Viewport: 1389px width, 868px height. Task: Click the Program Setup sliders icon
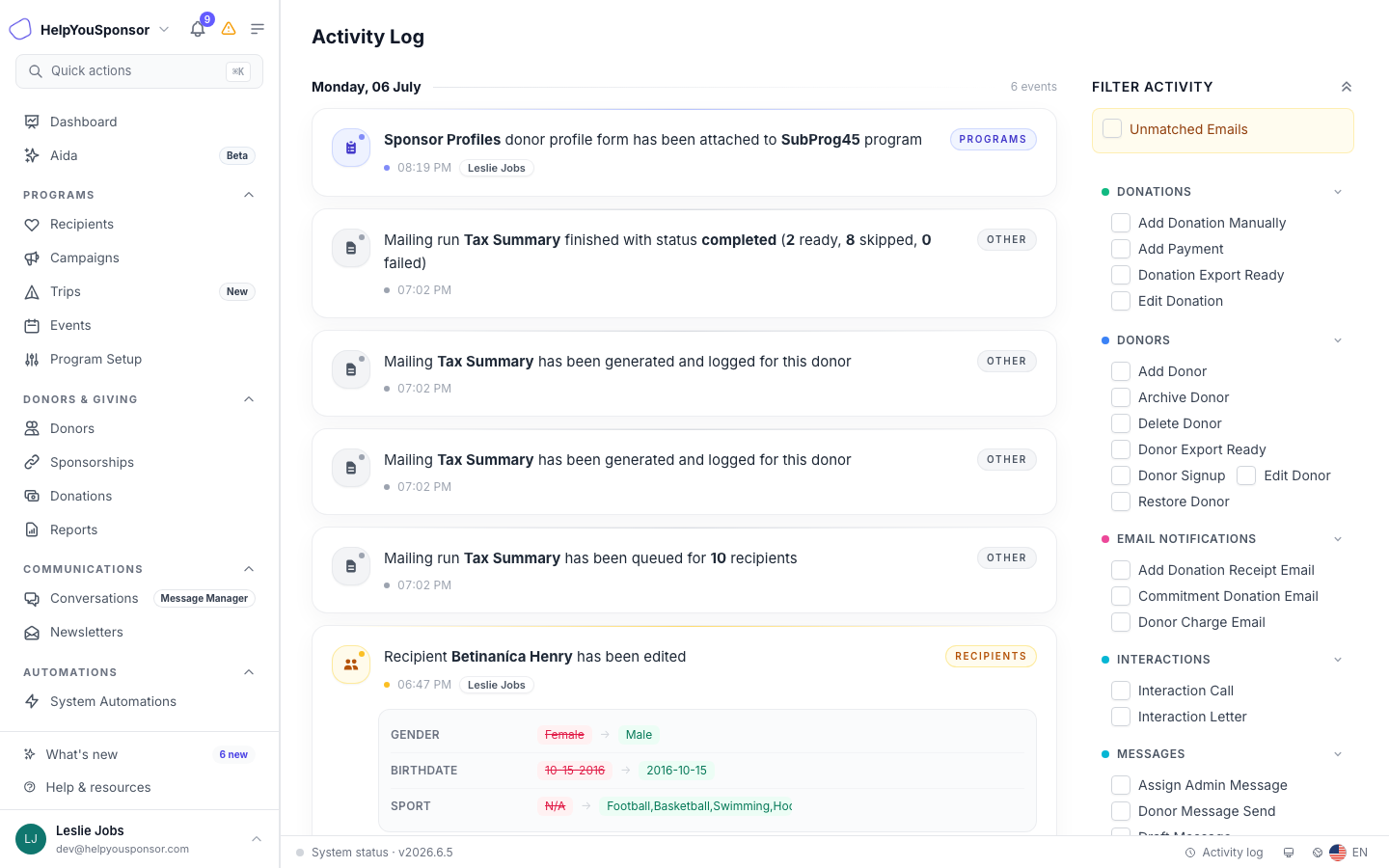click(x=32, y=359)
